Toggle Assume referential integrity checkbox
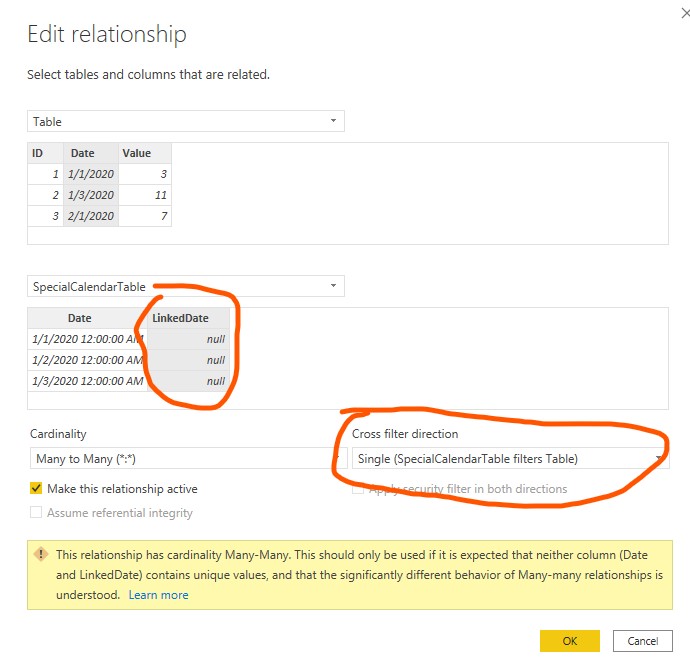This screenshot has height=667, width=690. point(36,512)
